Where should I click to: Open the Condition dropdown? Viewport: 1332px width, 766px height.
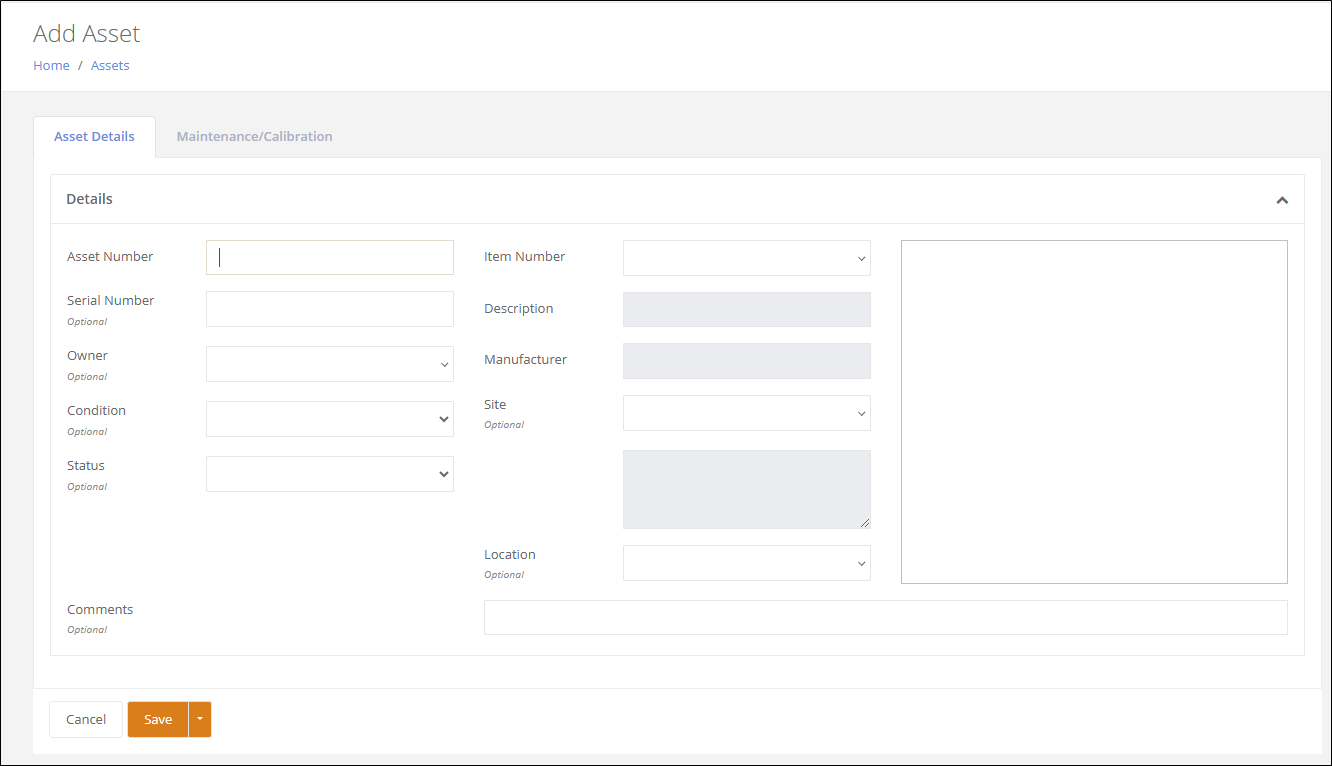pos(330,419)
